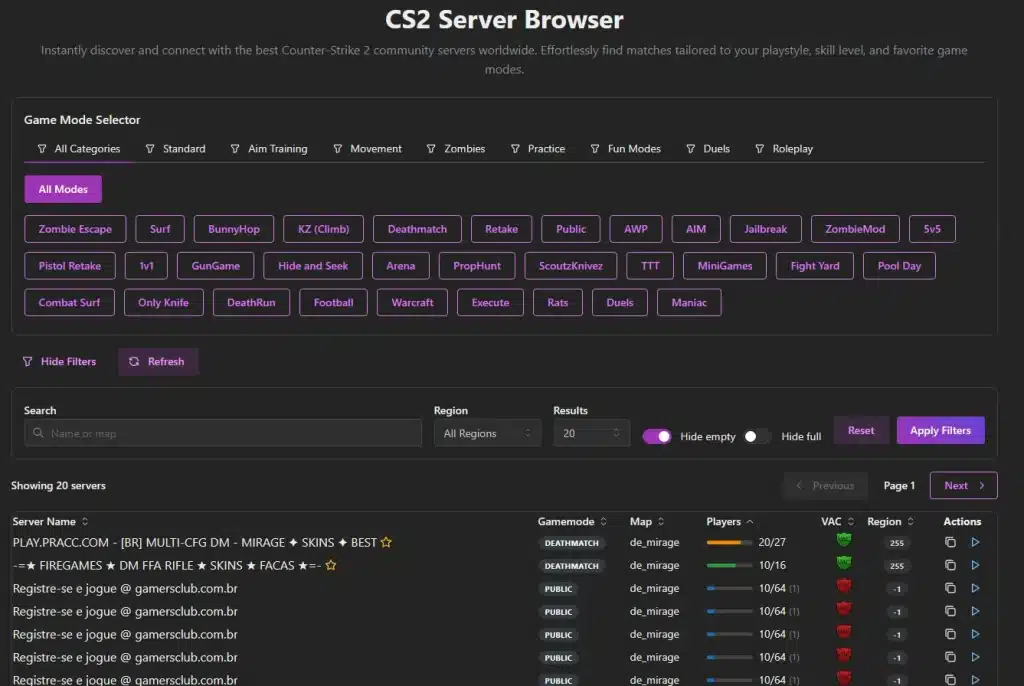Open the All Regions dropdown
Viewport: 1024px width, 686px height.
coord(487,432)
